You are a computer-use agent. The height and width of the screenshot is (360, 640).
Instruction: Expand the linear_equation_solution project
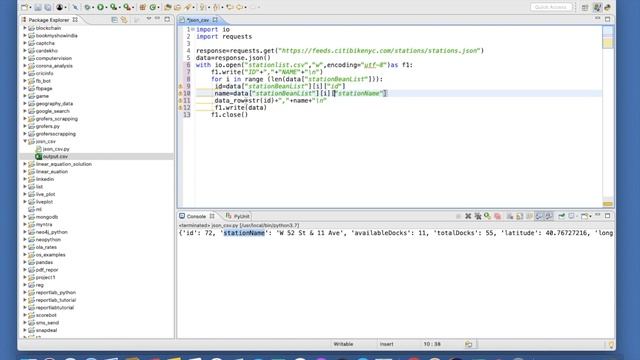coord(25,164)
